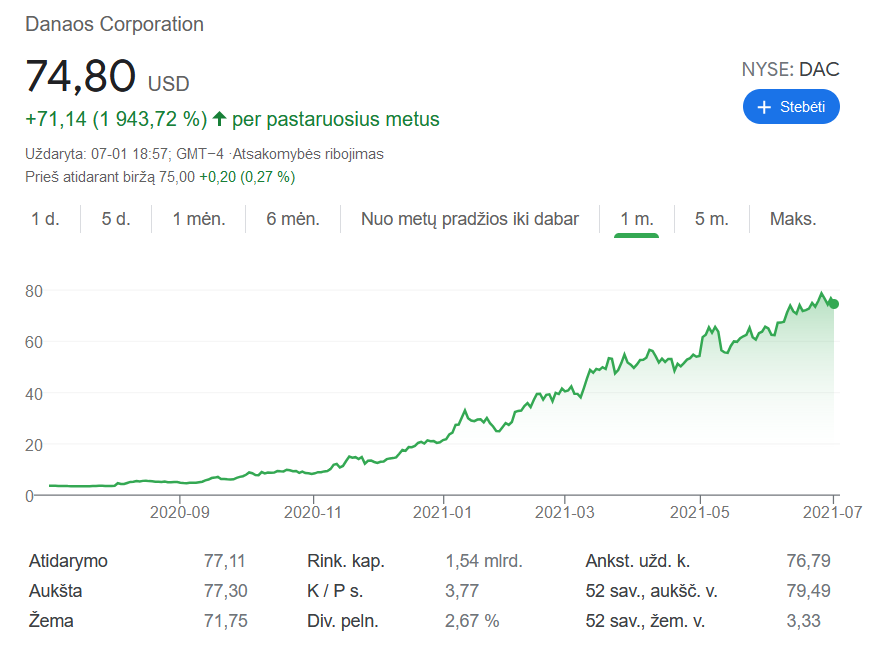870x652 pixels.
Task: Switch to the 1 mėn. range
Action: [x=199, y=219]
